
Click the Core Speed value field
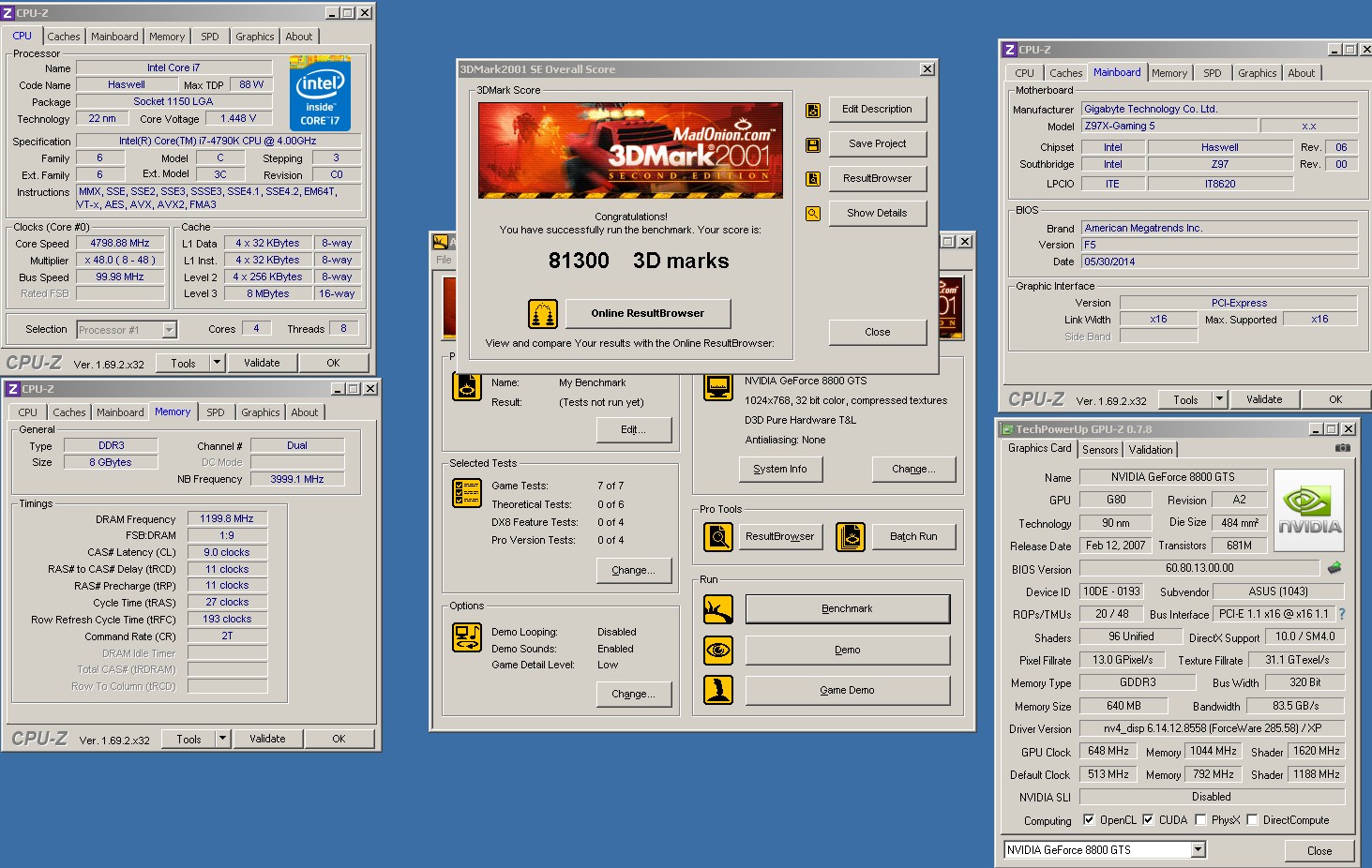tap(120, 244)
